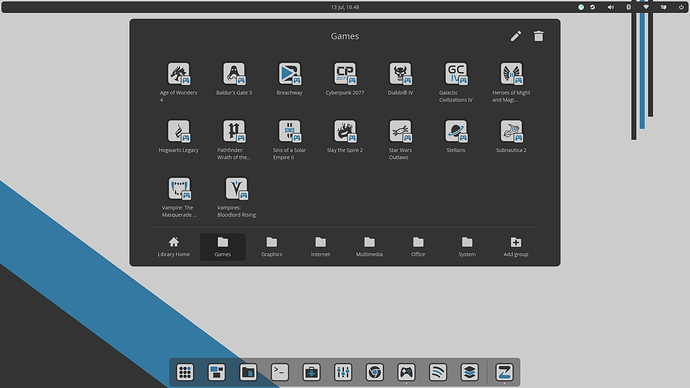Launch Star Wars Outlaws
690x388 pixels.
(400, 131)
